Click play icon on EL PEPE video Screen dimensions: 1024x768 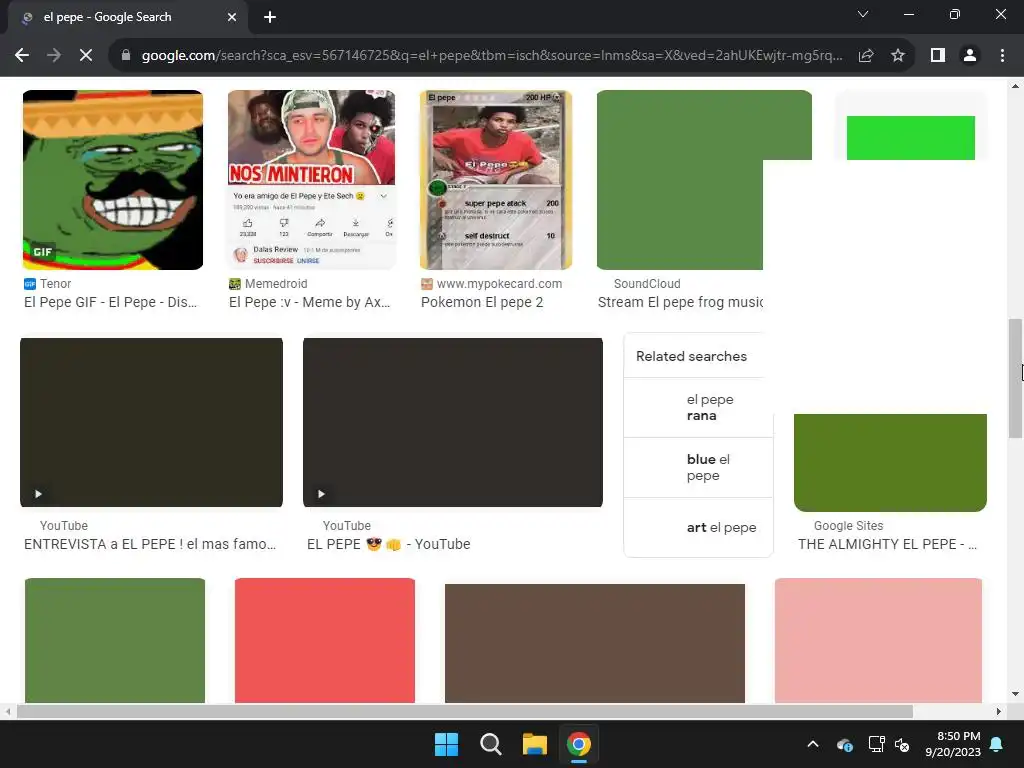(321, 494)
